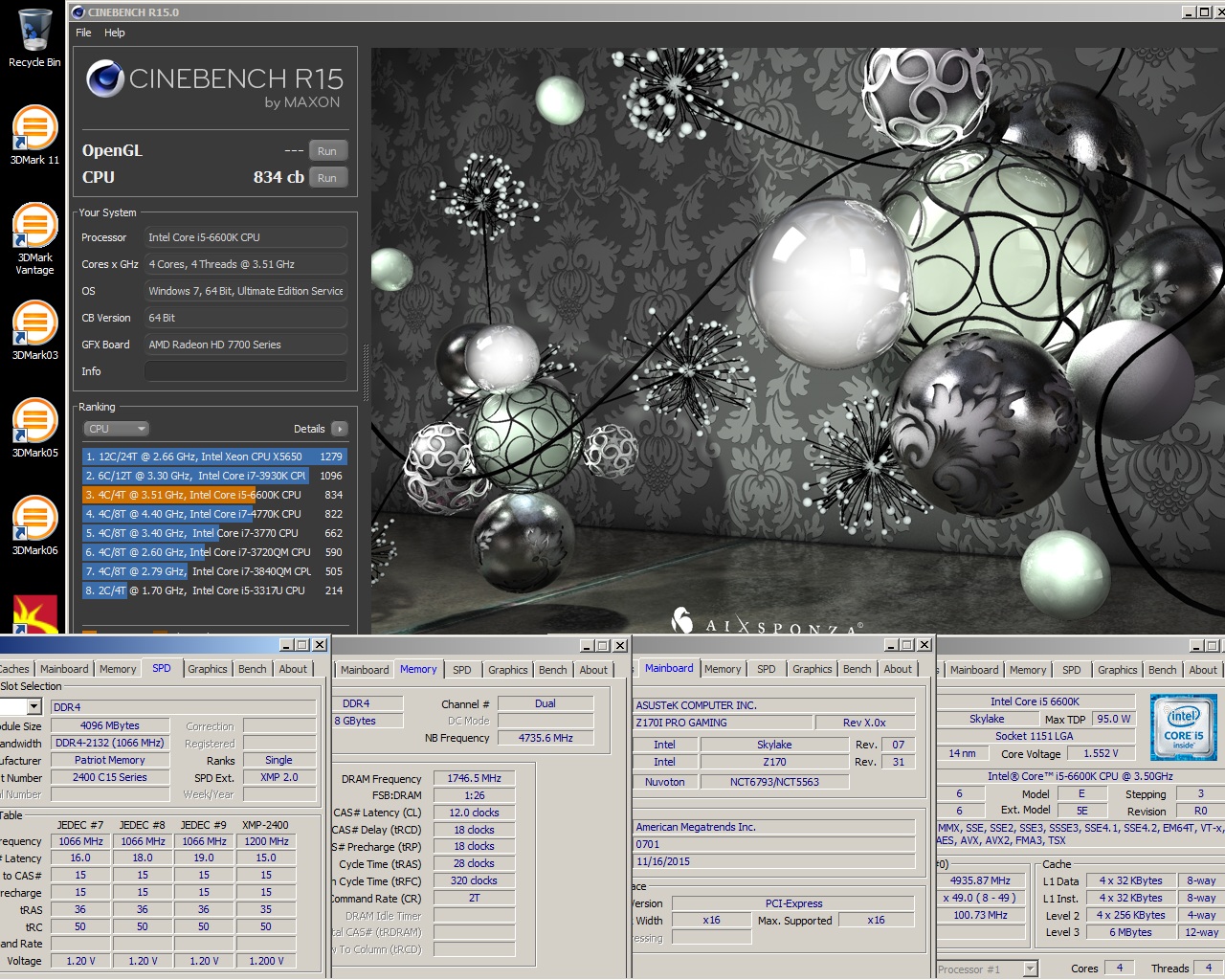Image resolution: width=1225 pixels, height=980 pixels.
Task: Click the Core Voltage 1.552 V value
Action: coord(1101,753)
